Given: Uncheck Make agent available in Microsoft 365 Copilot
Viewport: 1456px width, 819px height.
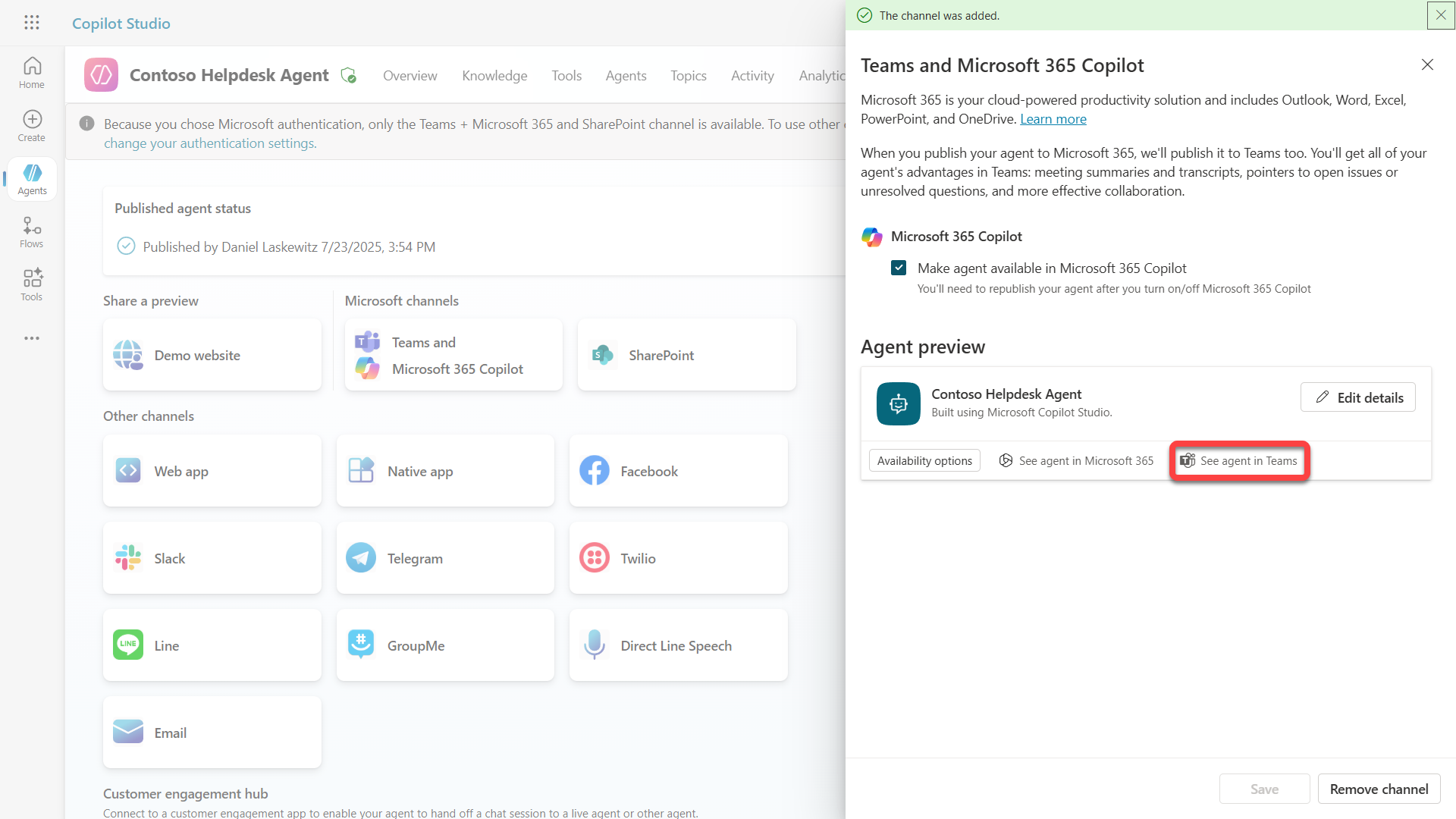Looking at the screenshot, I should pos(899,268).
